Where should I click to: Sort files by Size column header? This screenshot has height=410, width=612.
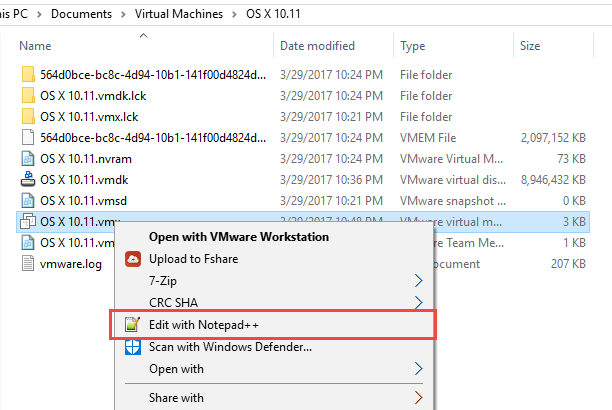pos(530,46)
